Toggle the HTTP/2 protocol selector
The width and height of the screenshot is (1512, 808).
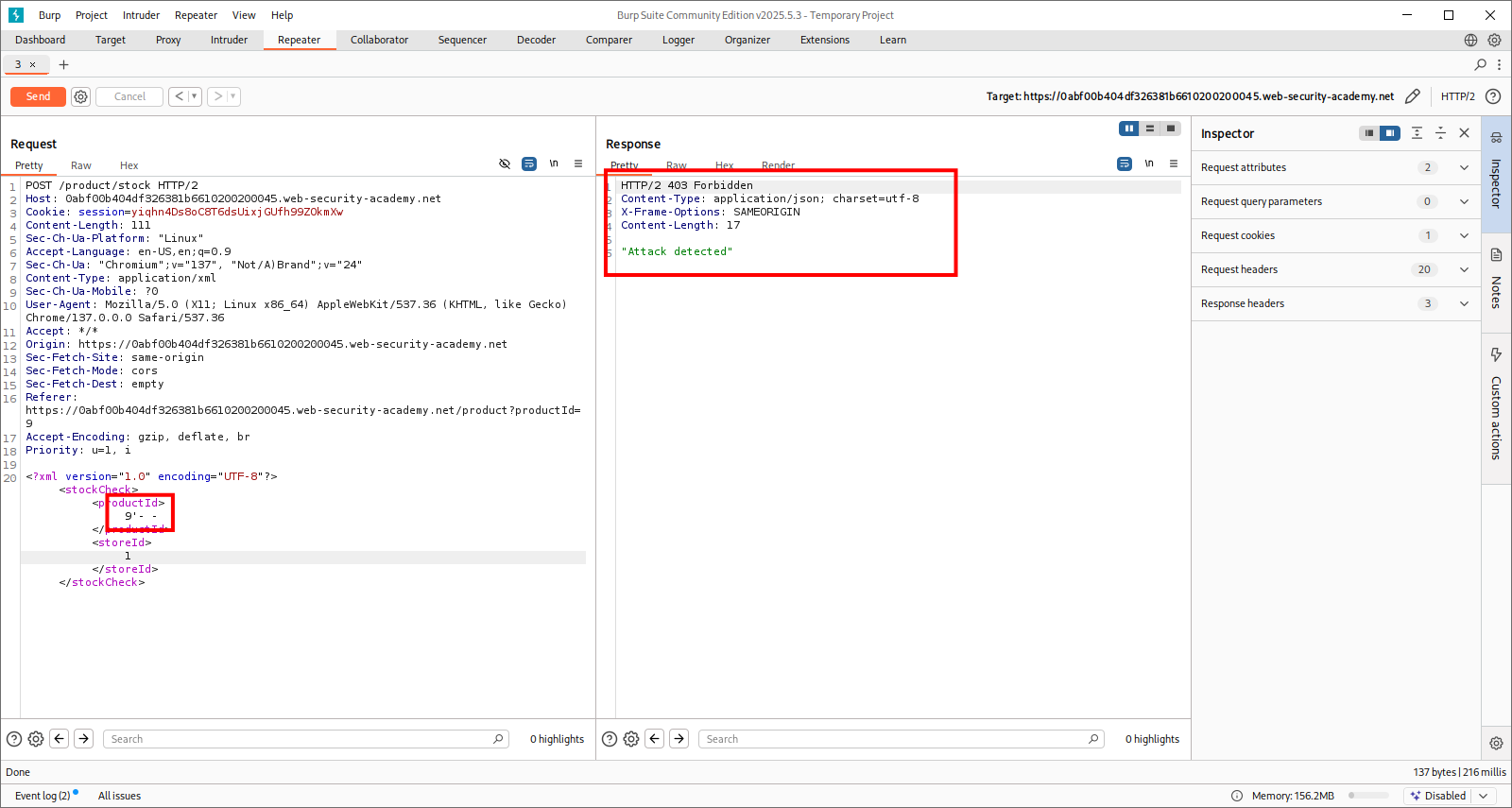[1457, 96]
